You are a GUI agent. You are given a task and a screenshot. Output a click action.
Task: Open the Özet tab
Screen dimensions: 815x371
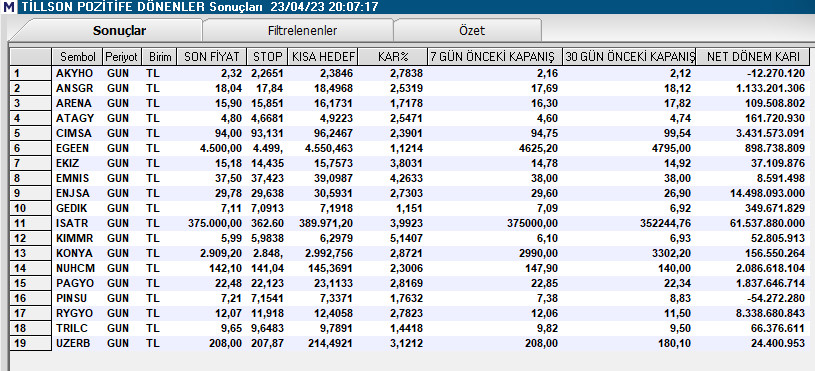tap(471, 31)
